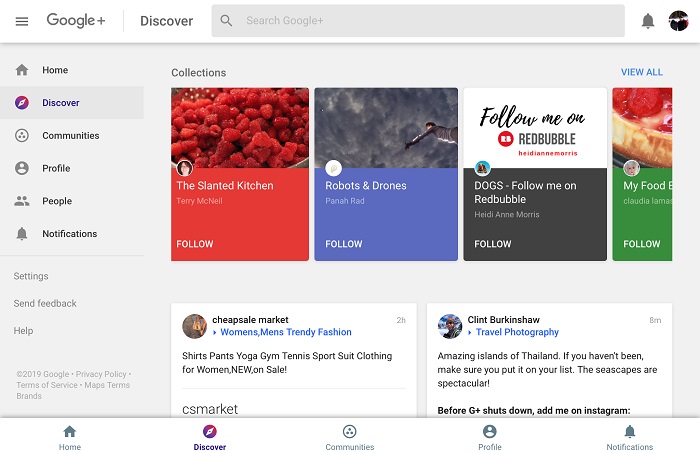Follow the Robots & Drones collection
700x453 pixels.
click(x=344, y=244)
